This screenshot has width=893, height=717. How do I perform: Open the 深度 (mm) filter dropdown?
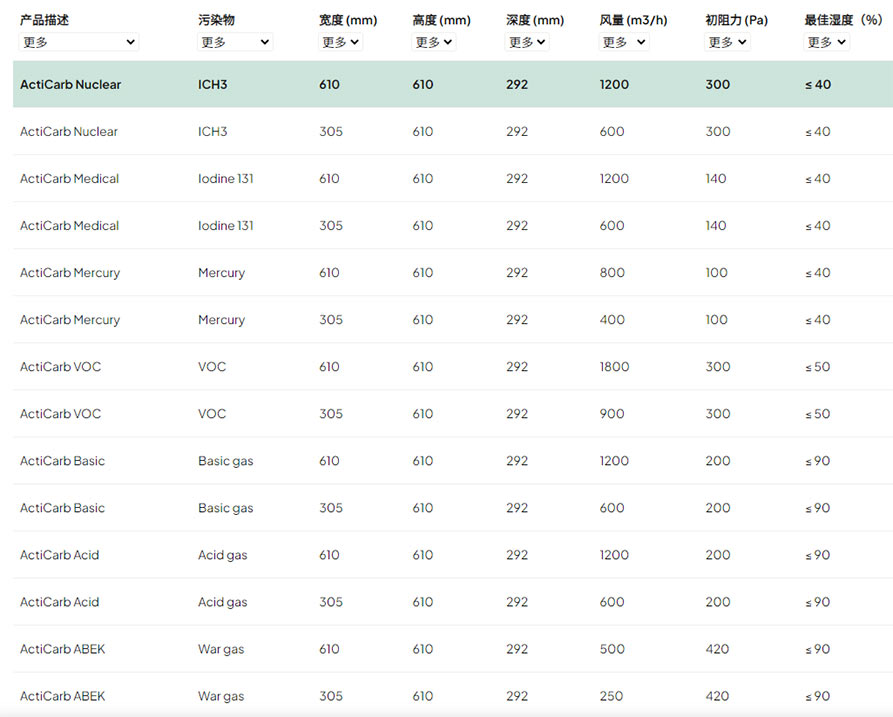527,42
